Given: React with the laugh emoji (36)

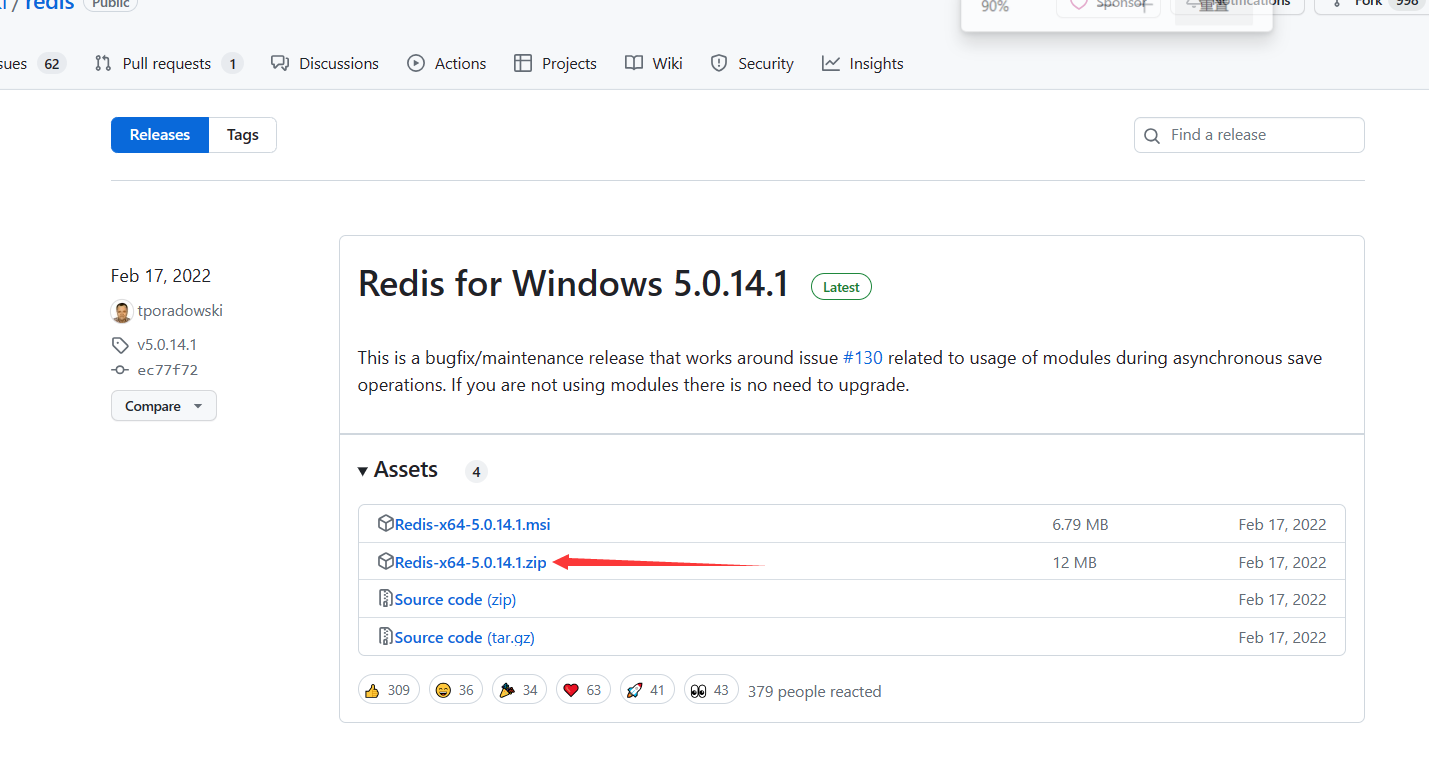Looking at the screenshot, I should tap(456, 690).
